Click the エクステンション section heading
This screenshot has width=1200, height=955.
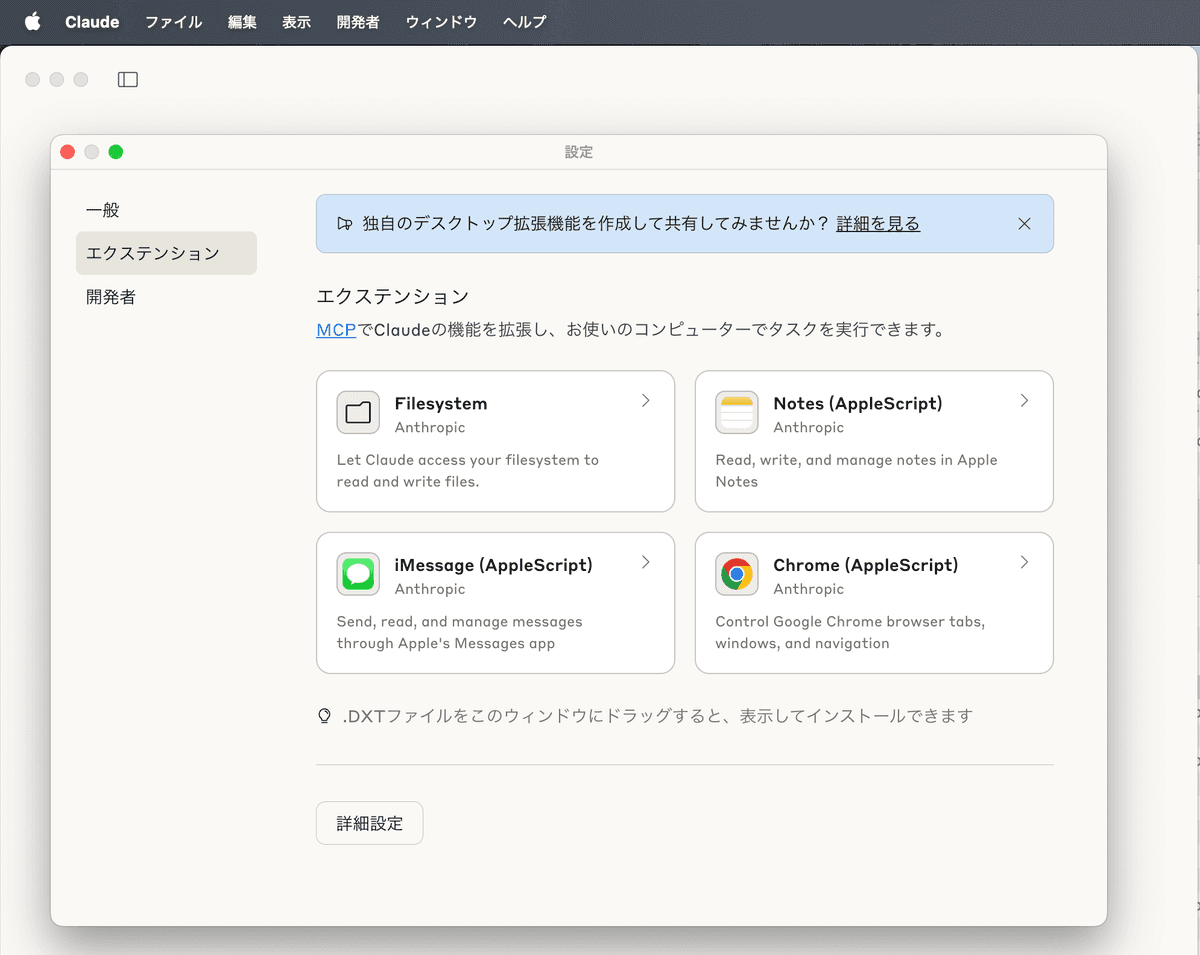tap(392, 296)
